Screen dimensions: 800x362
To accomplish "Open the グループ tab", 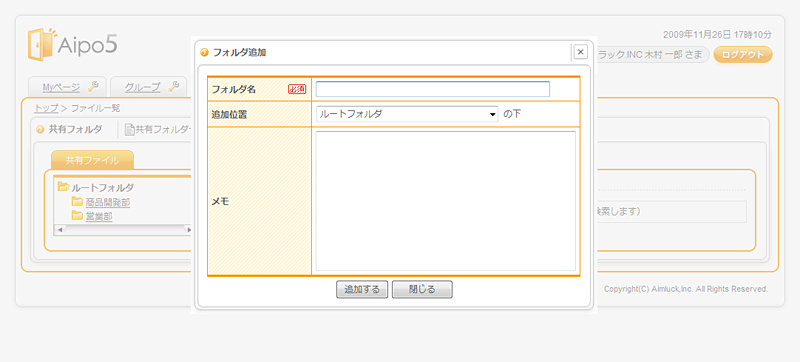I will pyautogui.click(x=142, y=87).
